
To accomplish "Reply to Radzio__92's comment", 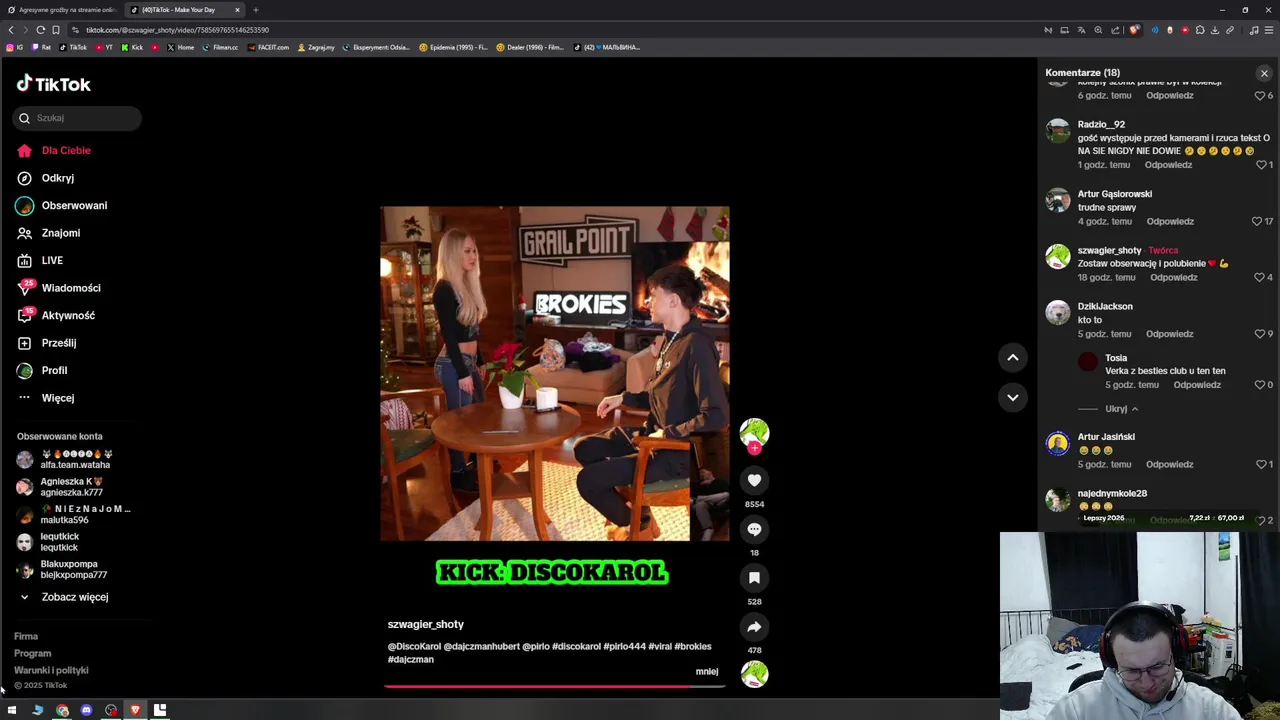I will 1169,165.
